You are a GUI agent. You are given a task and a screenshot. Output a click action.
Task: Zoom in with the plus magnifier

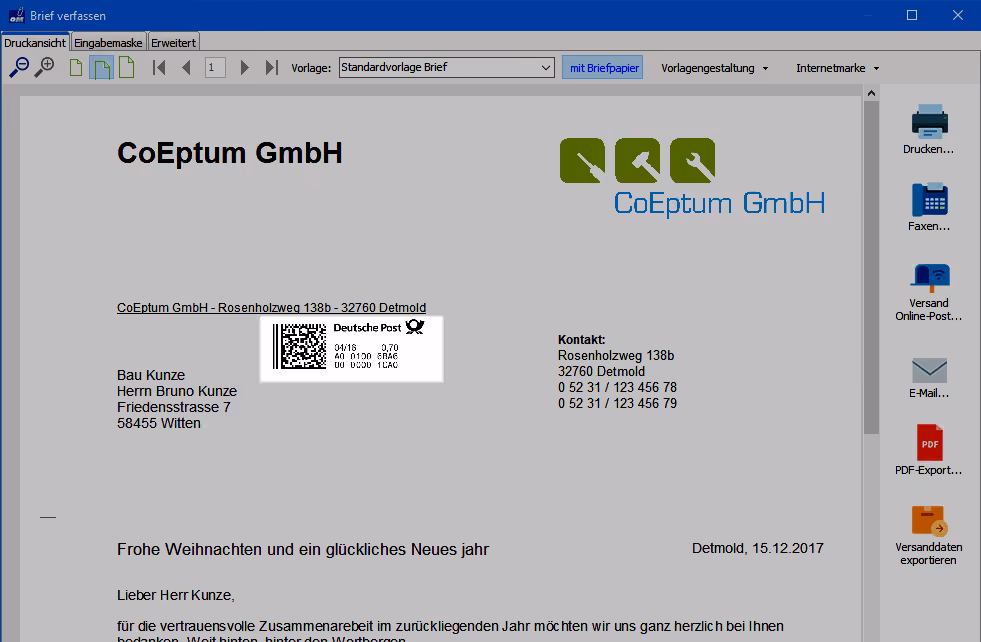click(x=44, y=67)
